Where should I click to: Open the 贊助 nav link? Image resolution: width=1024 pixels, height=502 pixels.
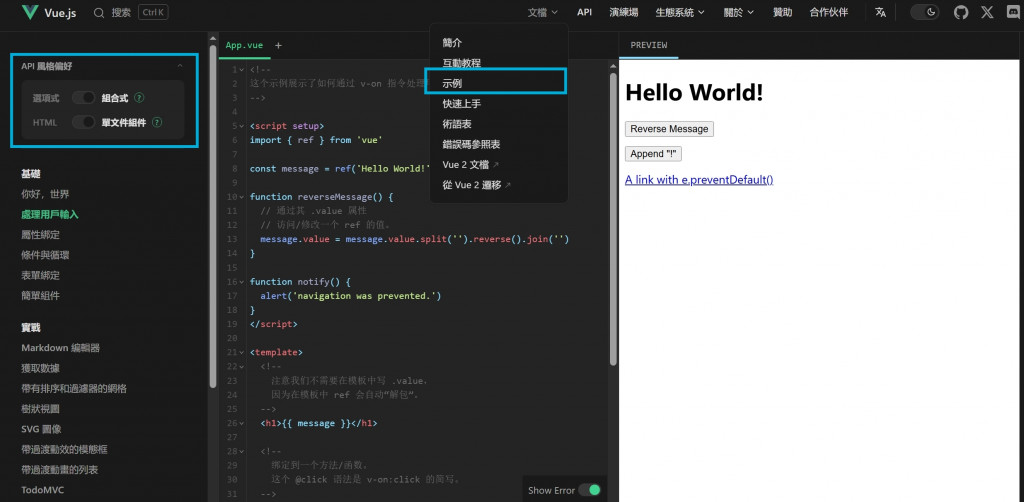click(782, 12)
